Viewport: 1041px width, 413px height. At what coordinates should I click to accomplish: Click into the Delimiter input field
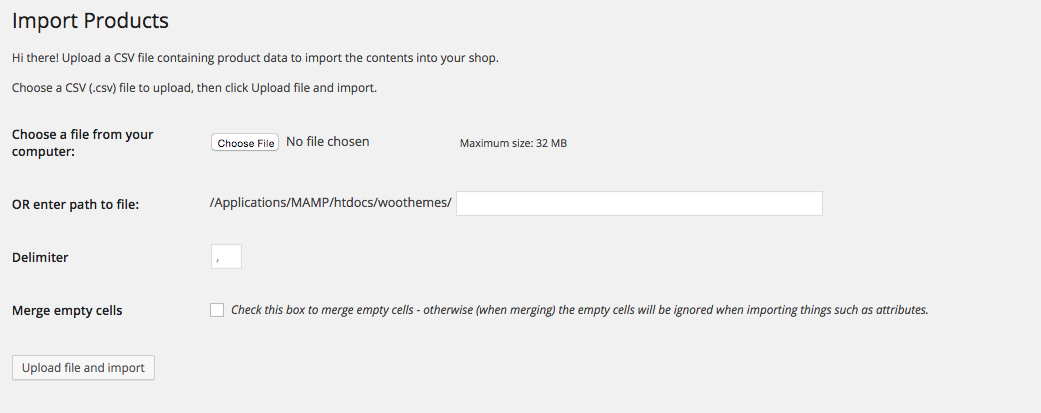tap(227, 257)
